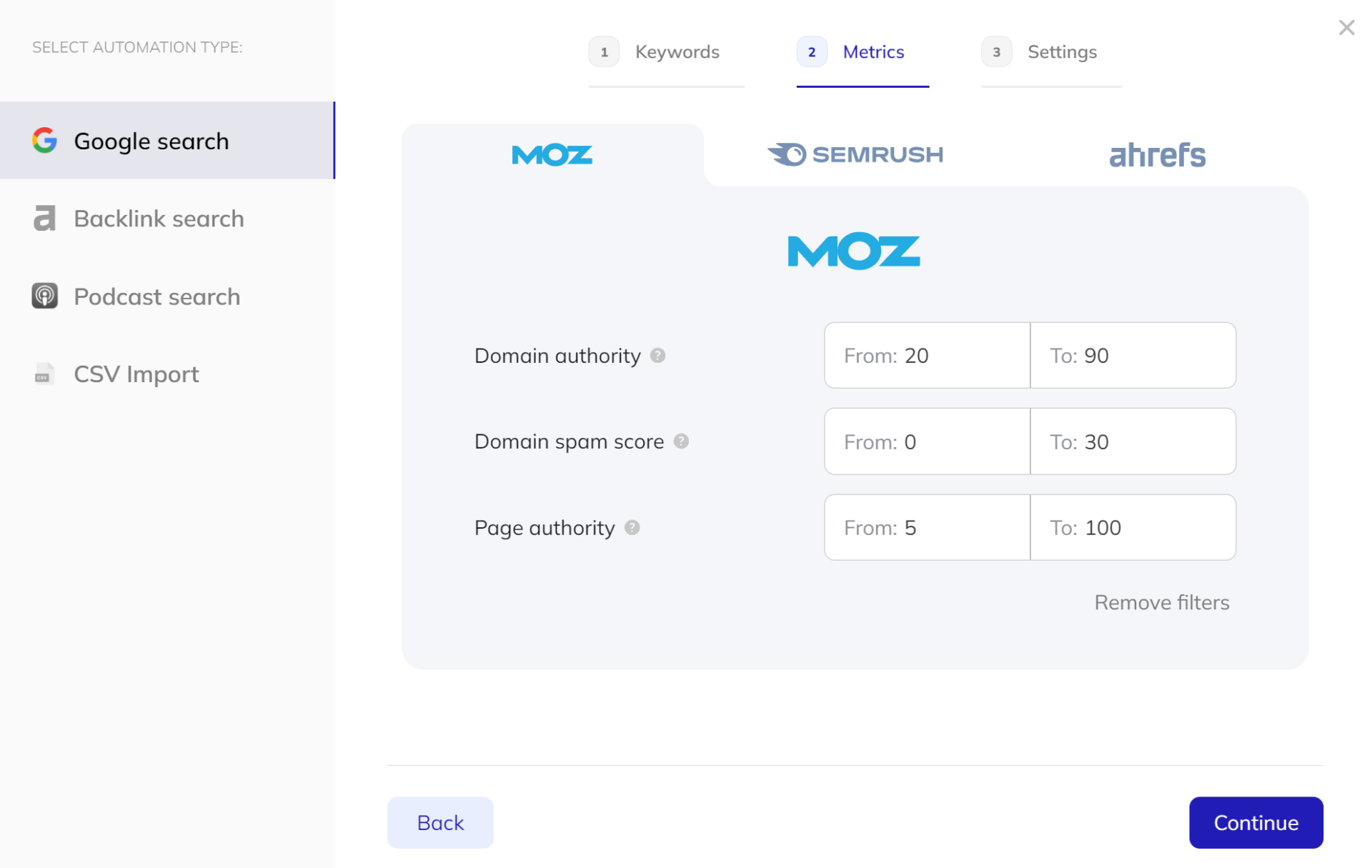The height and width of the screenshot is (868, 1372).
Task: Click the Continue button
Action: click(x=1256, y=823)
